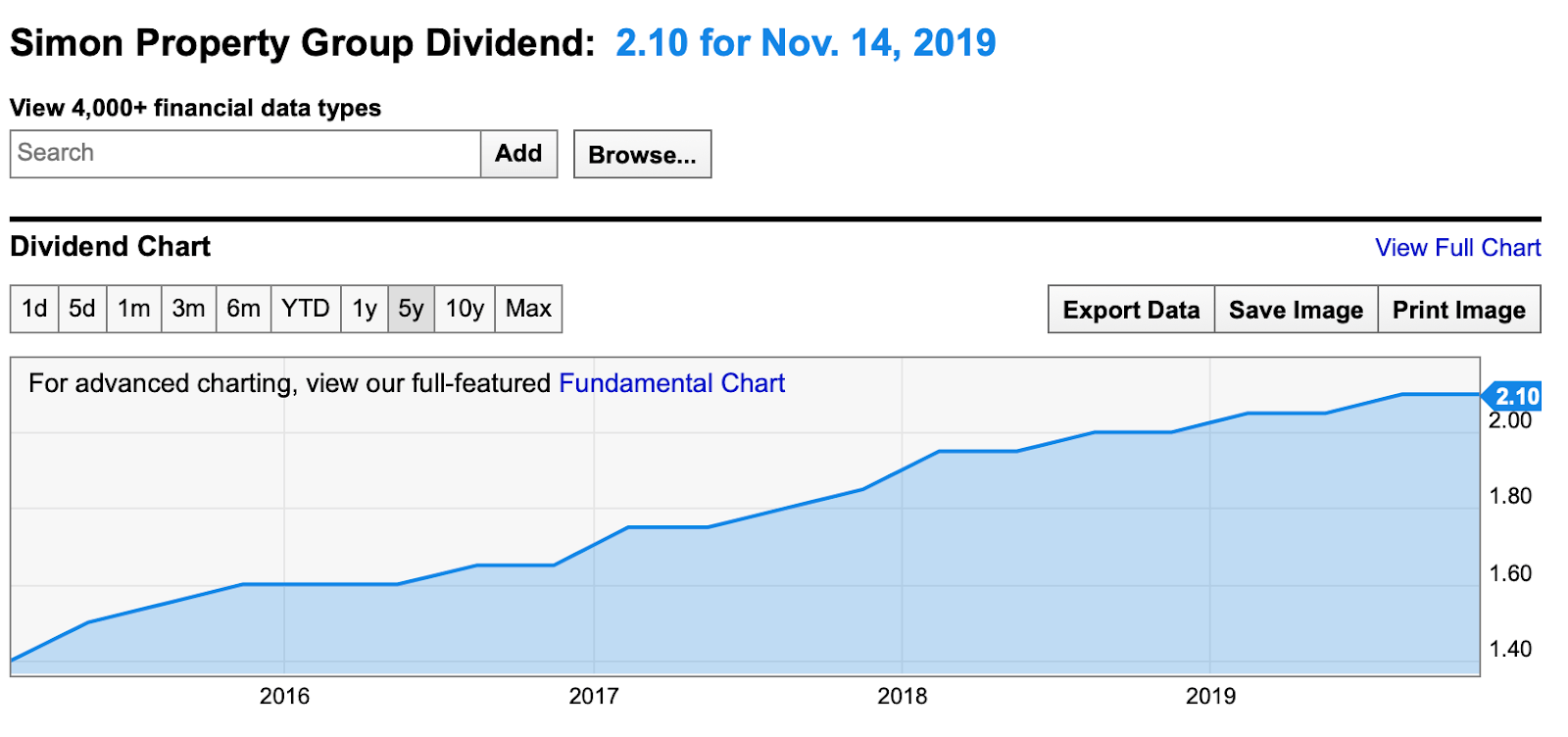The image size is (1568, 737).
Task: Click the 2018 x-axis label
Action: [903, 697]
